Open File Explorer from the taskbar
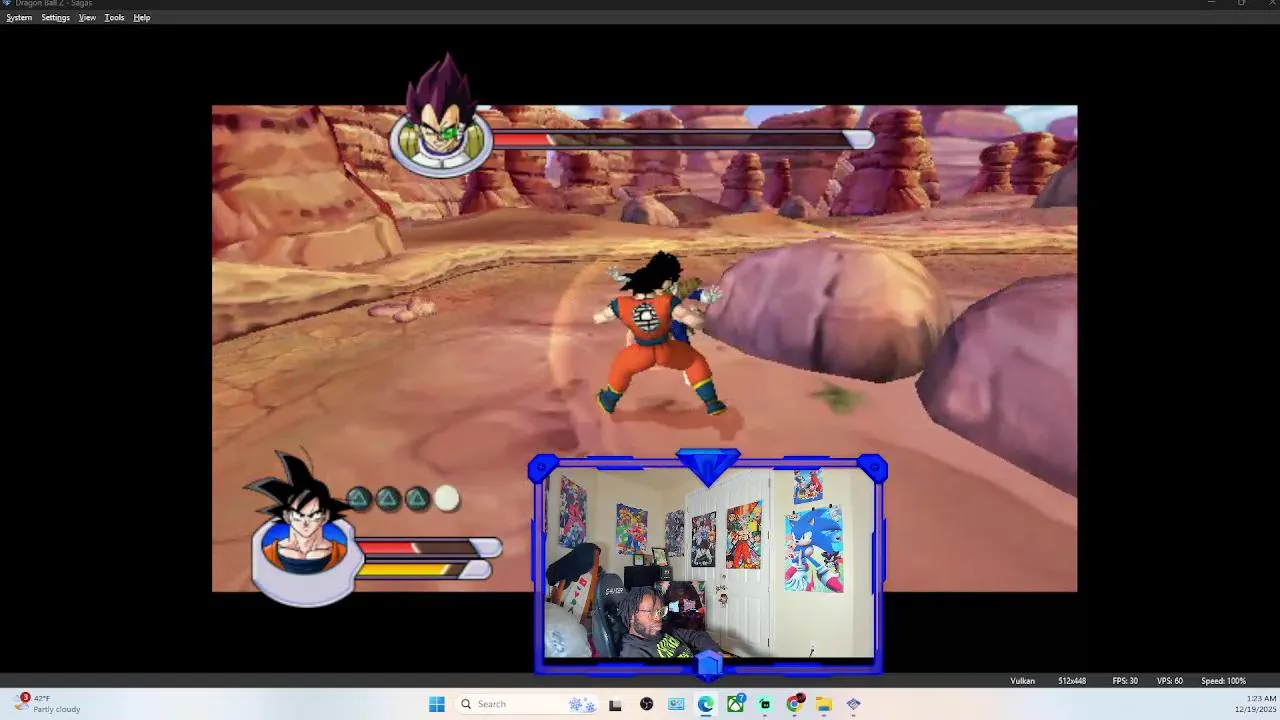 824,704
